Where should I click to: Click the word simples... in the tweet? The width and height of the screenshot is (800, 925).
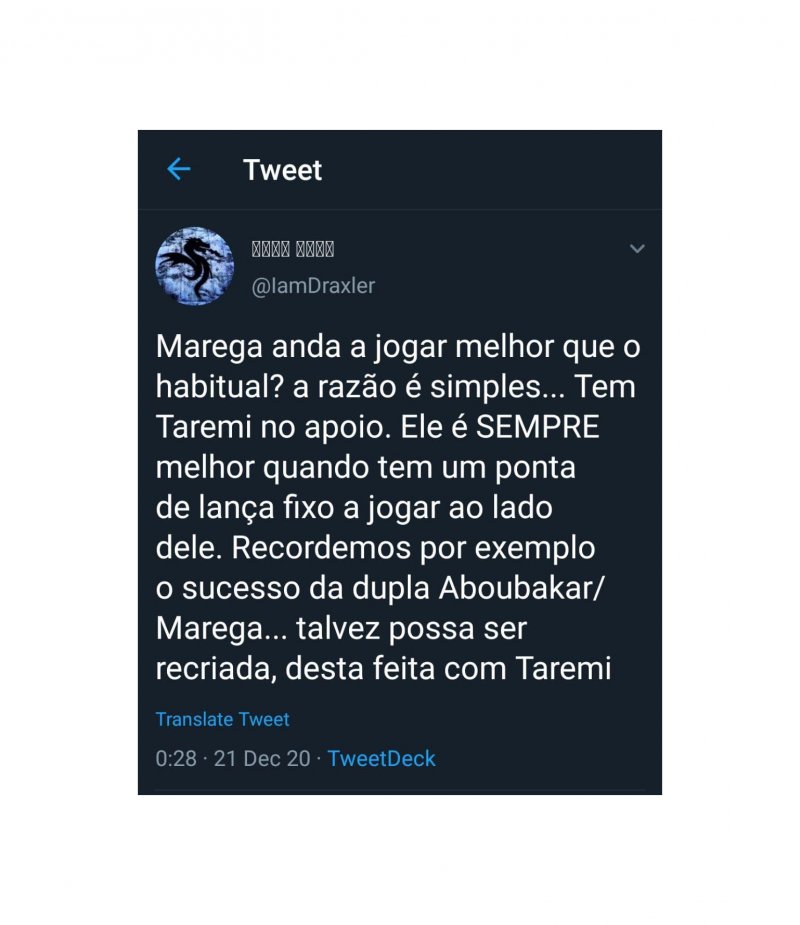click(497, 387)
